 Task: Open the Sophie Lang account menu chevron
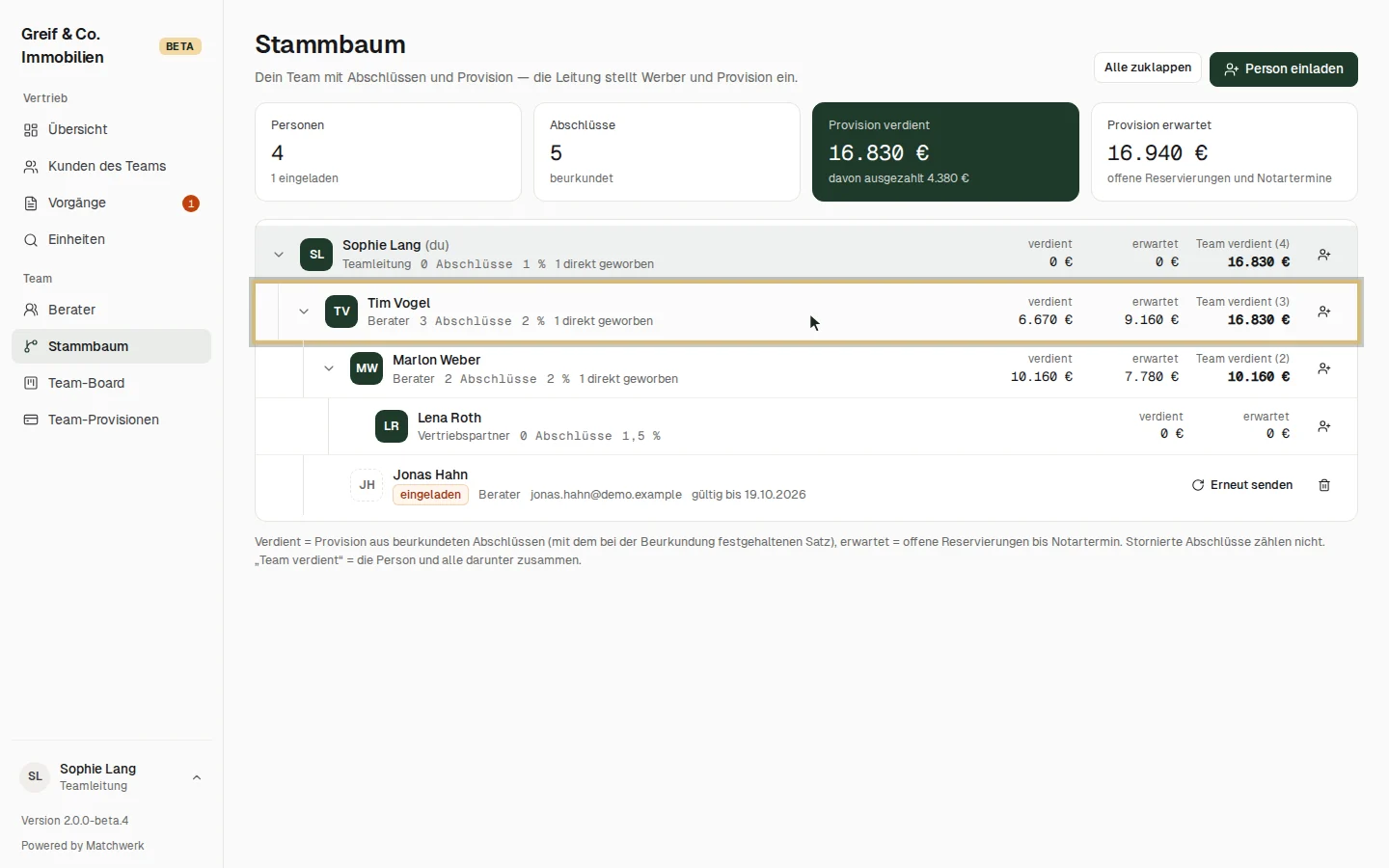point(197,777)
